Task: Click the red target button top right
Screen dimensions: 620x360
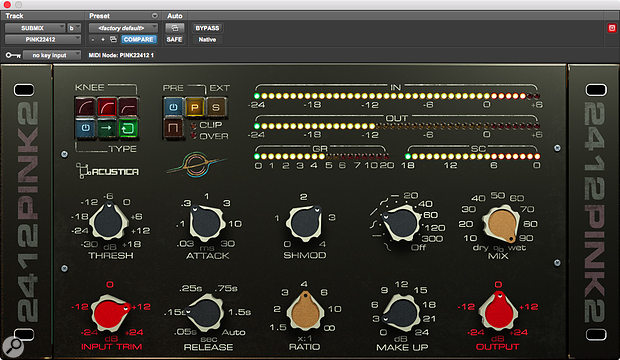Action: tap(612, 28)
